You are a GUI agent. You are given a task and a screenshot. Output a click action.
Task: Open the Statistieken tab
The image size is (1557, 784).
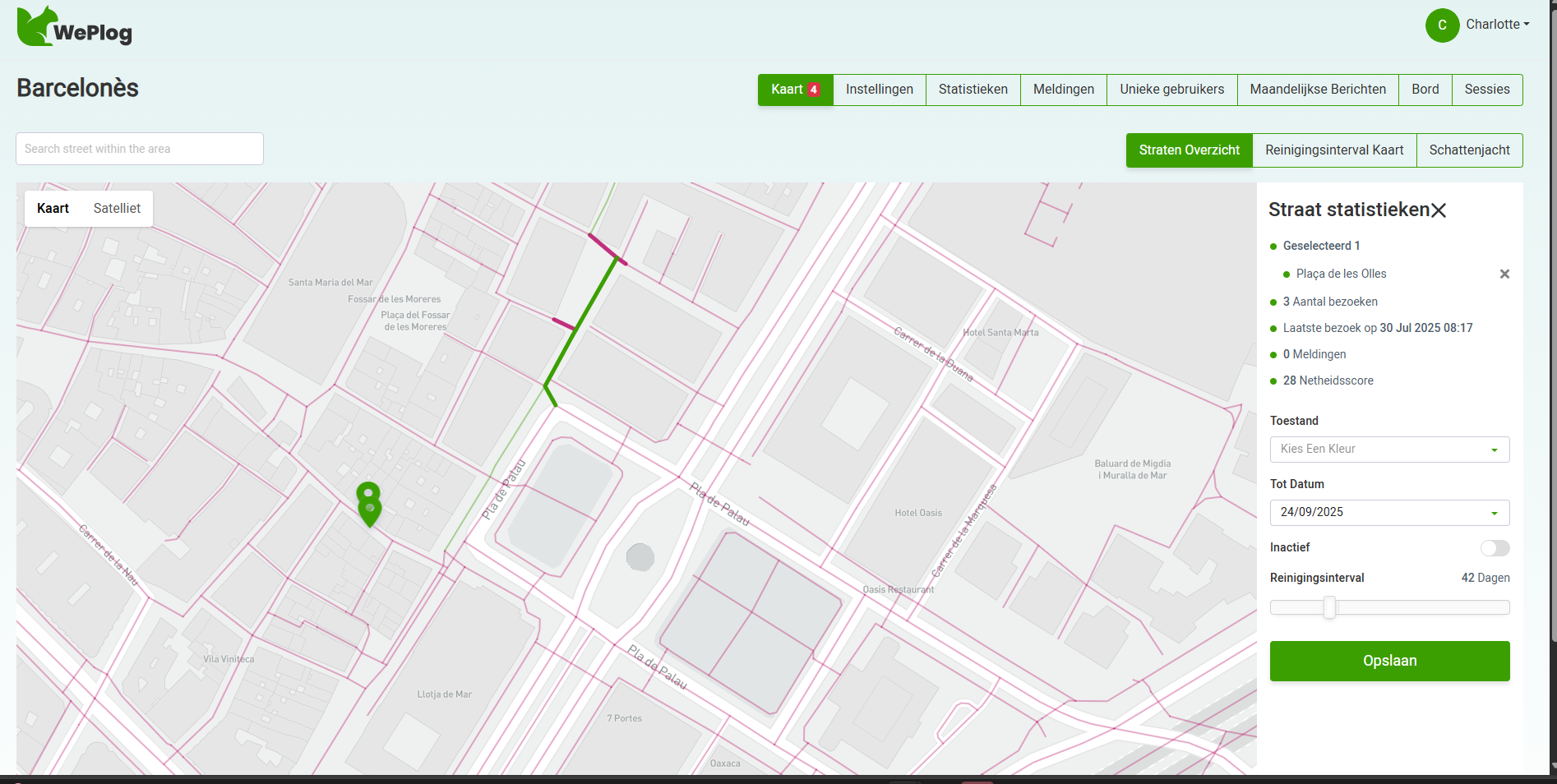(973, 90)
